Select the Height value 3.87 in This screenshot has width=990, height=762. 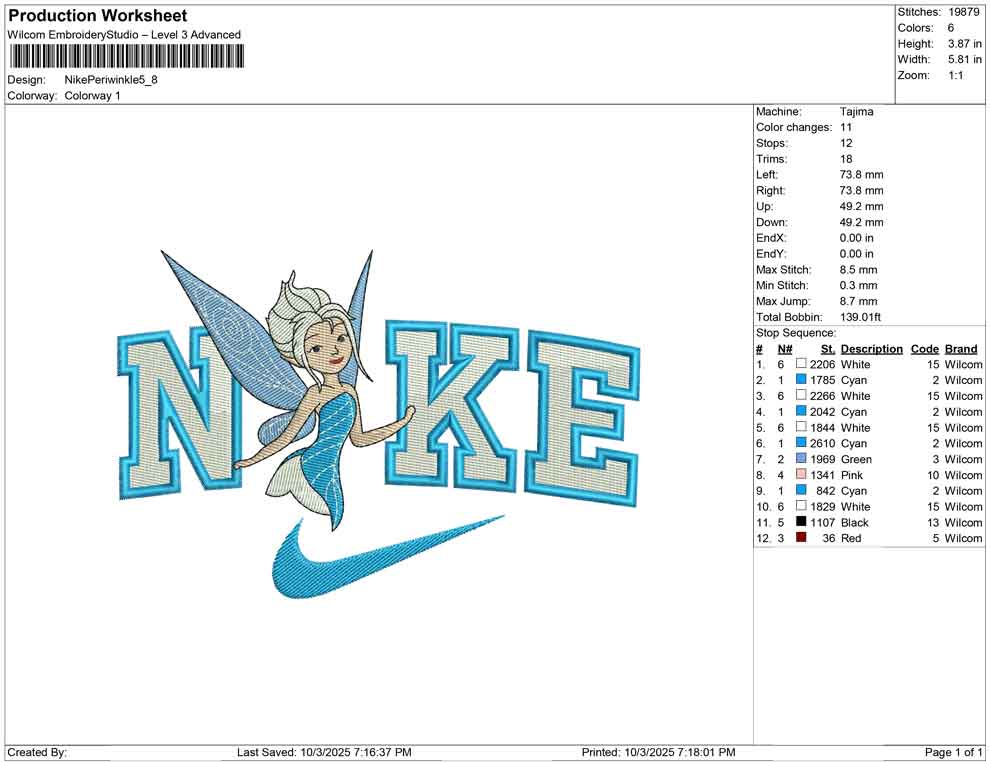tap(964, 44)
